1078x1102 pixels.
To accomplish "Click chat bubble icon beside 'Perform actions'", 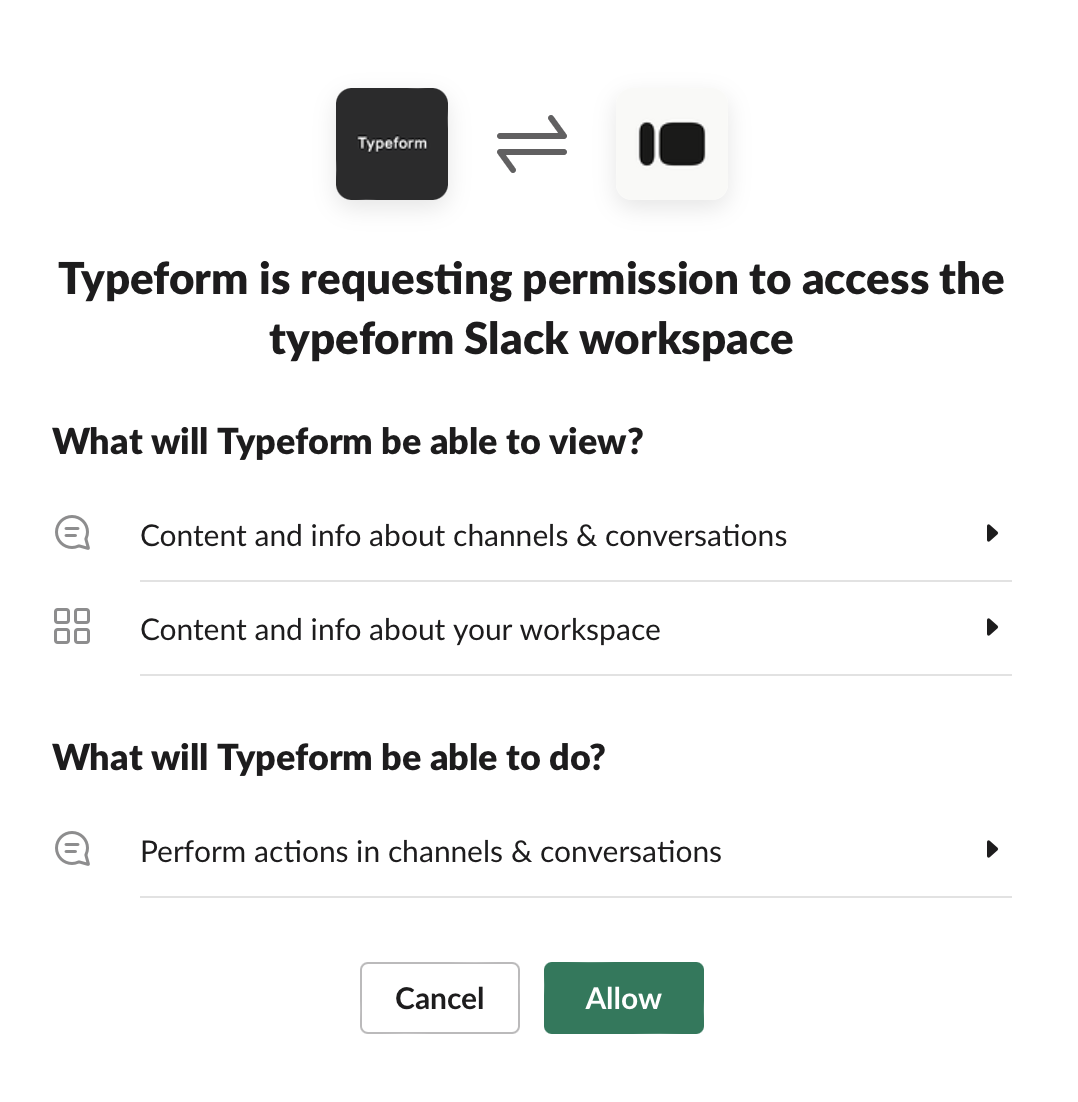I will [72, 849].
